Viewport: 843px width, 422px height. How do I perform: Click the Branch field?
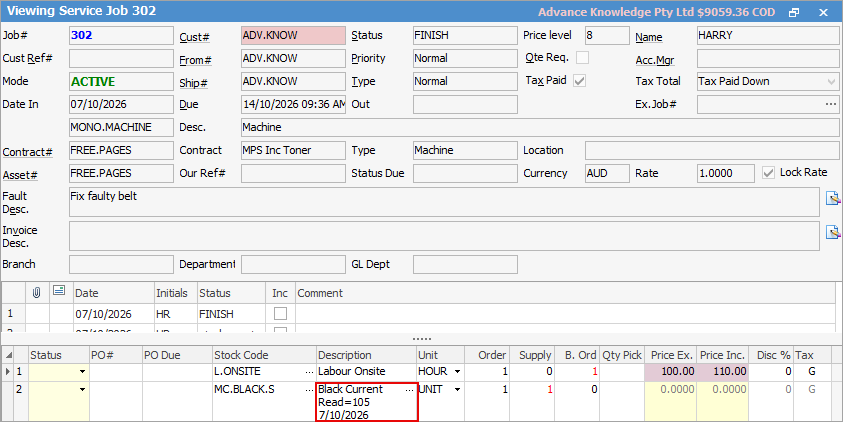click(122, 264)
